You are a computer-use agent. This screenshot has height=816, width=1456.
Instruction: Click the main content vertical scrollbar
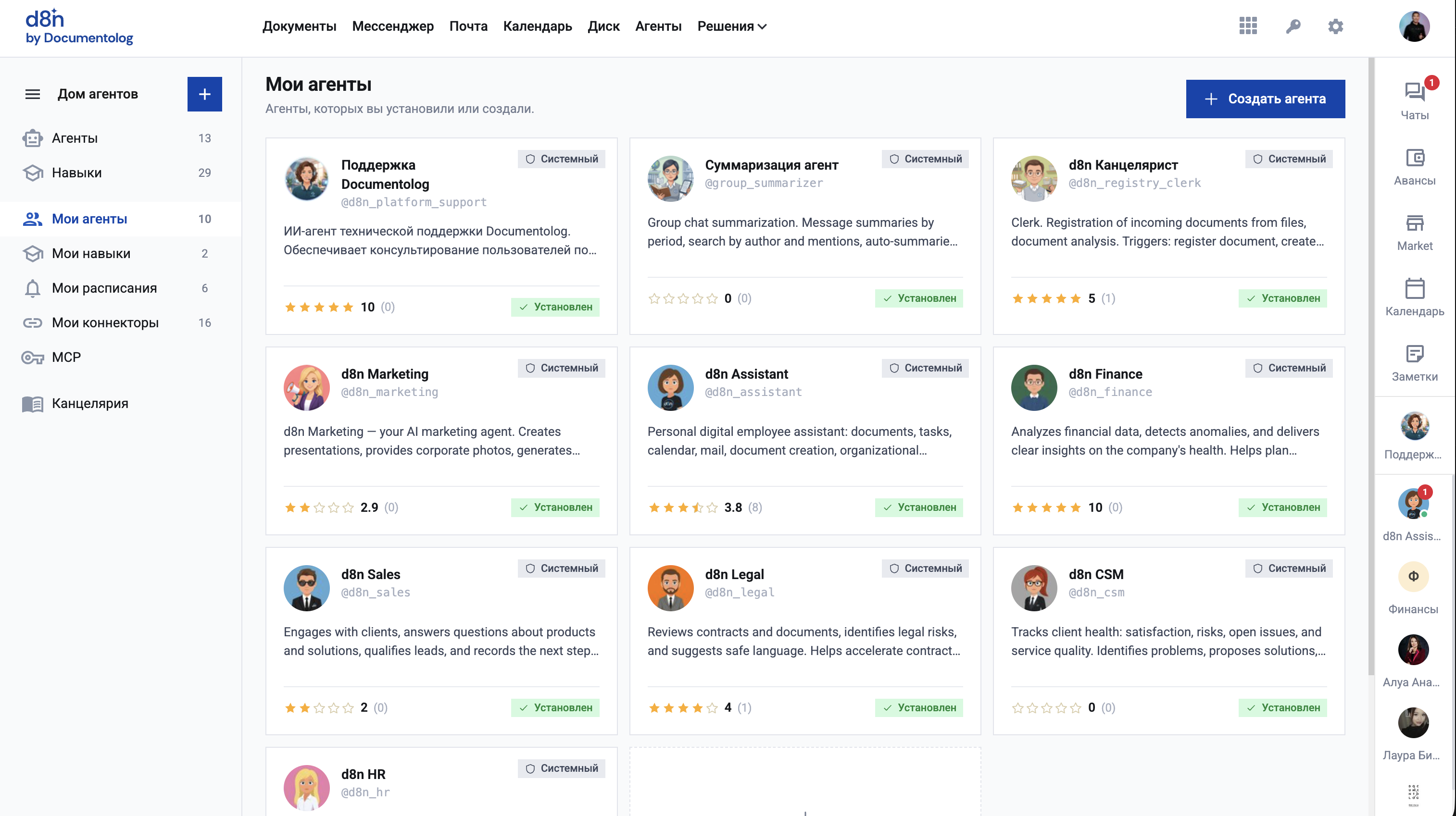point(1371,366)
